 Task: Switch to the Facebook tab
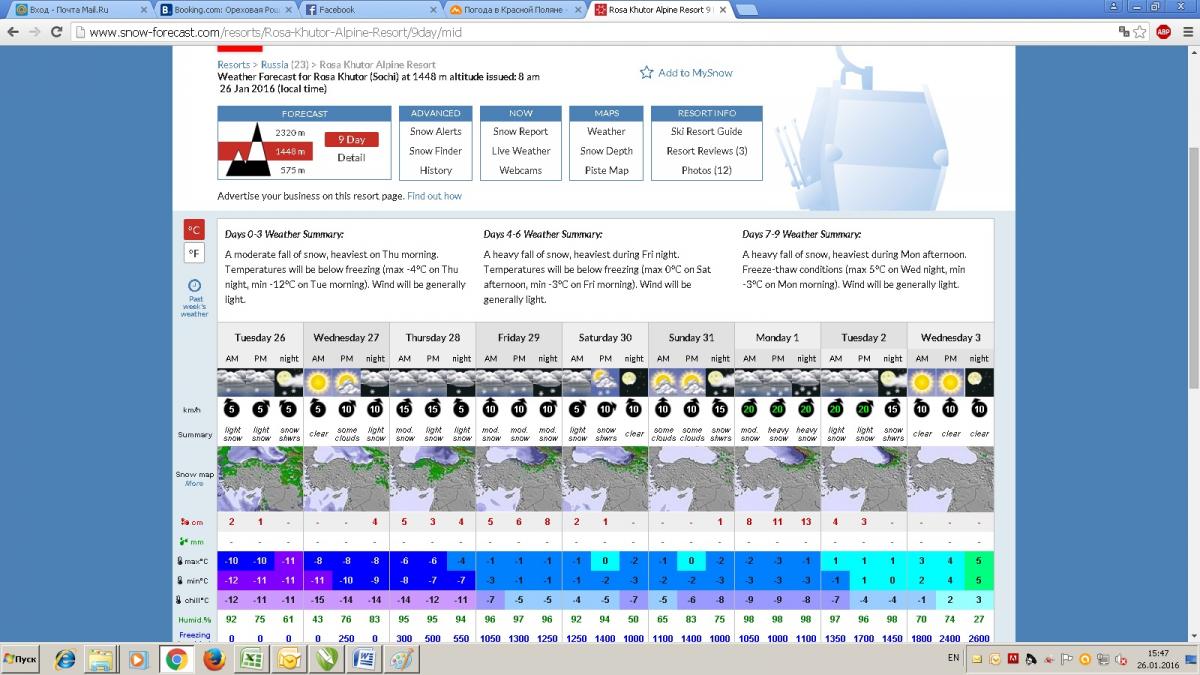[370, 9]
